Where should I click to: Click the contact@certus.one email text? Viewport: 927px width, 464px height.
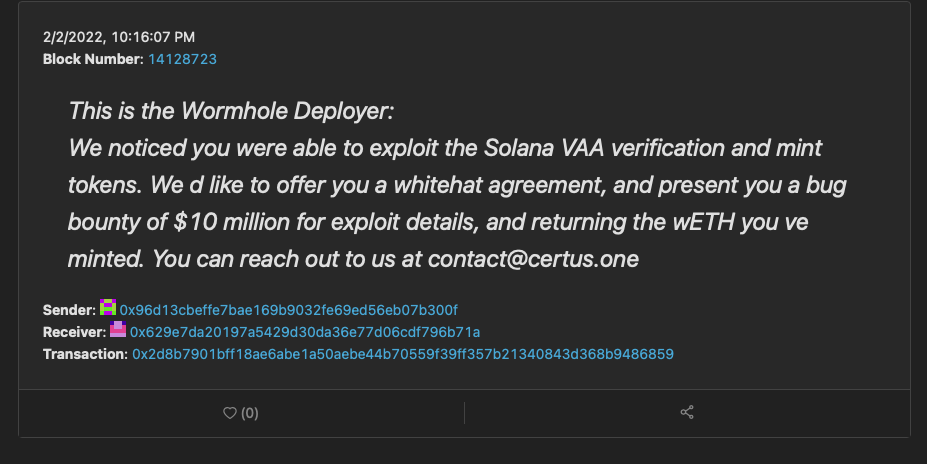[533, 258]
